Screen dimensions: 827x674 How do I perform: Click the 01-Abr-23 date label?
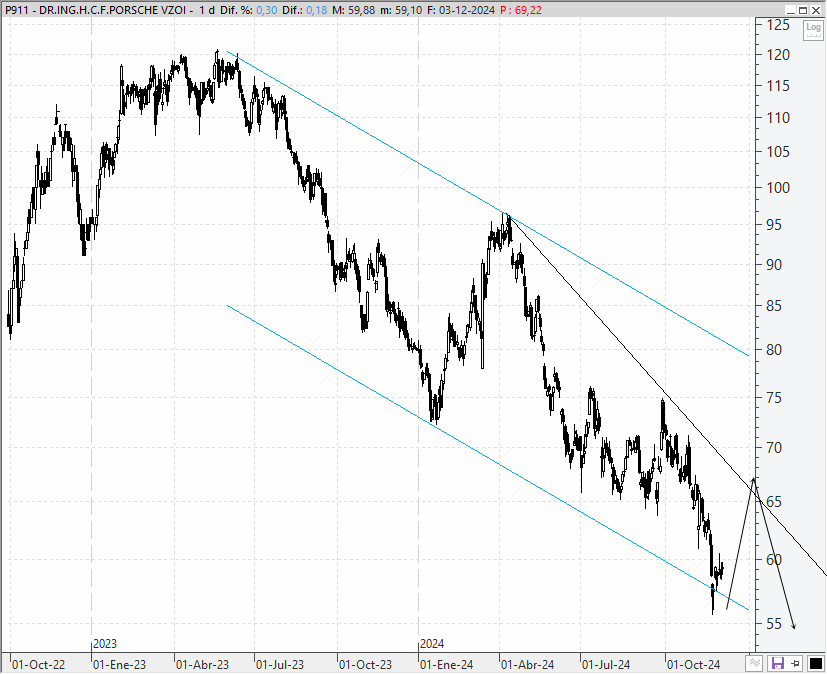203,665
